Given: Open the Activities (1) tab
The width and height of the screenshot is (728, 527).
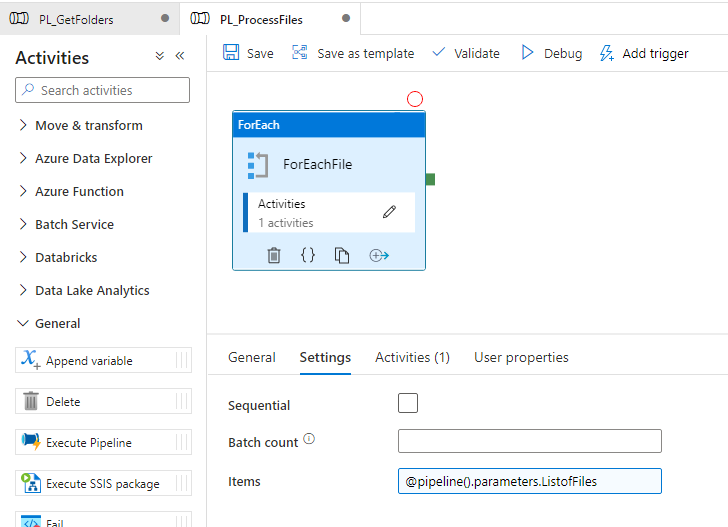Looking at the screenshot, I should click(x=412, y=357).
